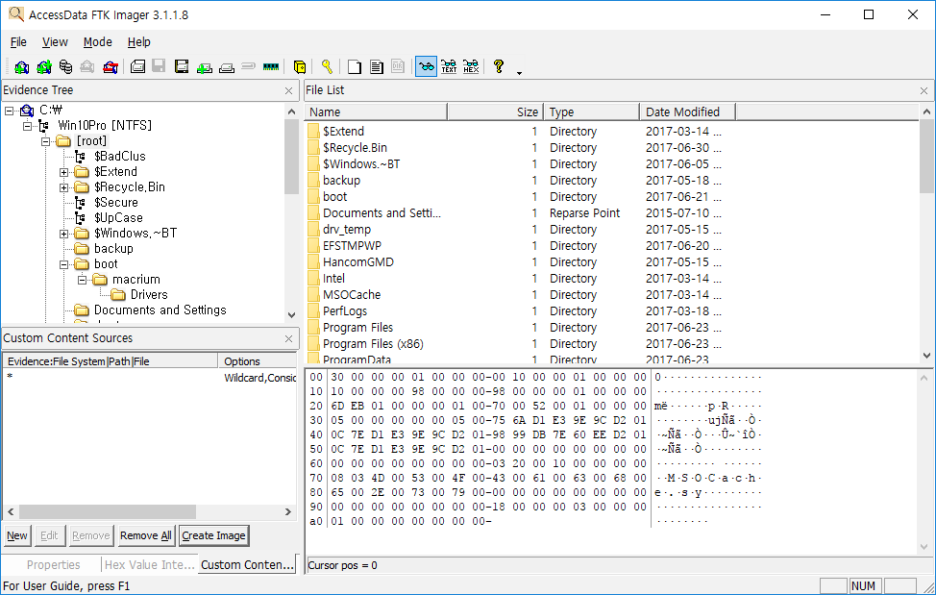This screenshot has width=936, height=595.
Task: Click the Remove All button
Action: (146, 535)
